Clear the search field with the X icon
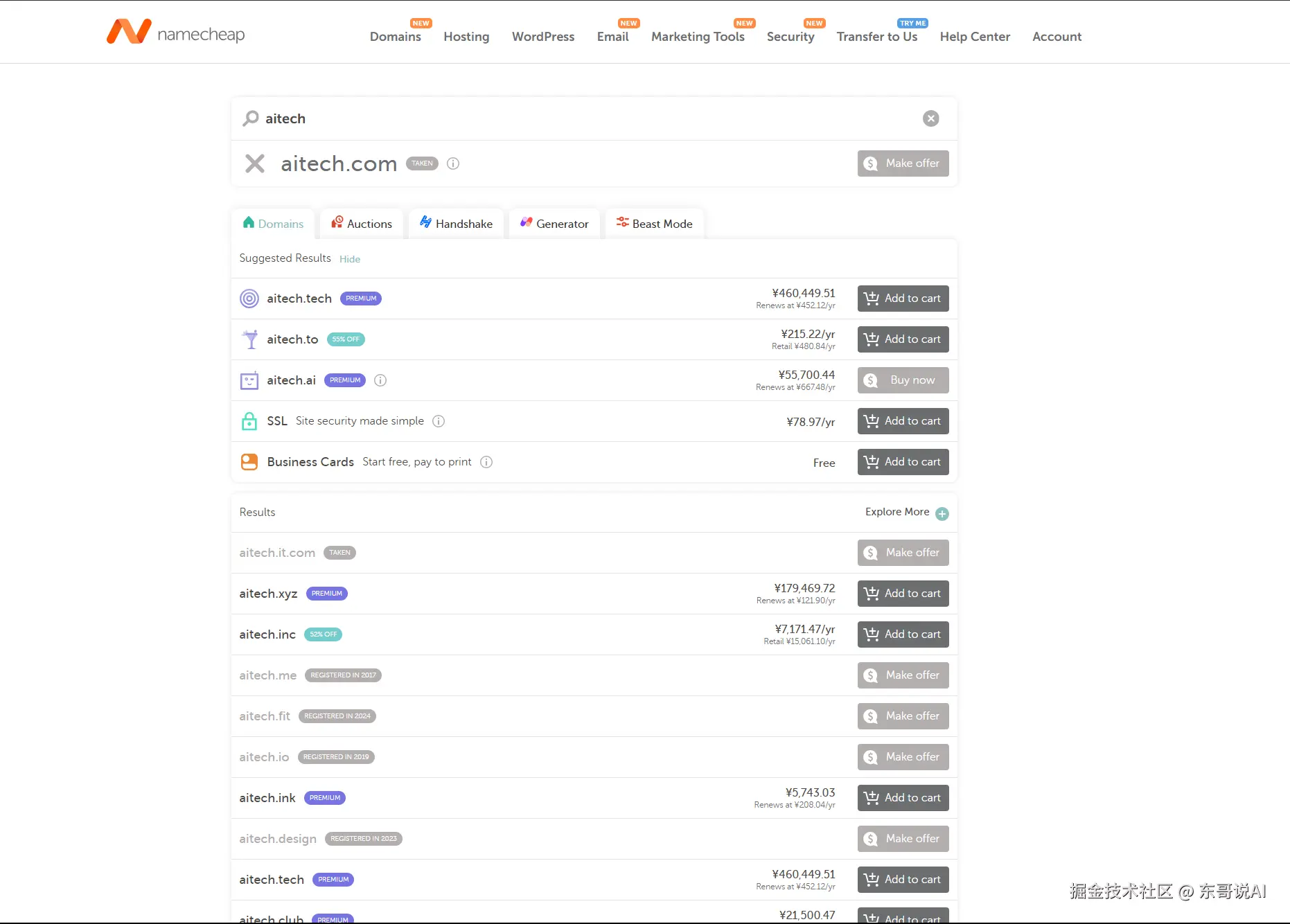Screen dimensions: 1290x924 point(930,118)
